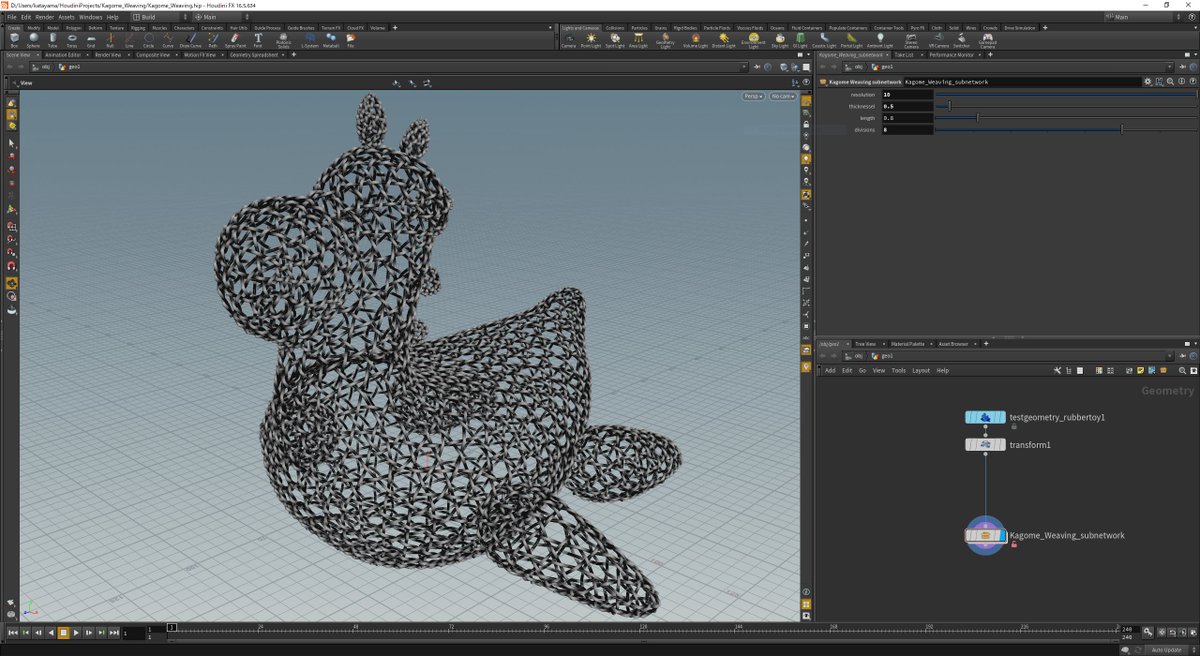
Task: Add a Spot Light from the shelf
Action: point(615,39)
